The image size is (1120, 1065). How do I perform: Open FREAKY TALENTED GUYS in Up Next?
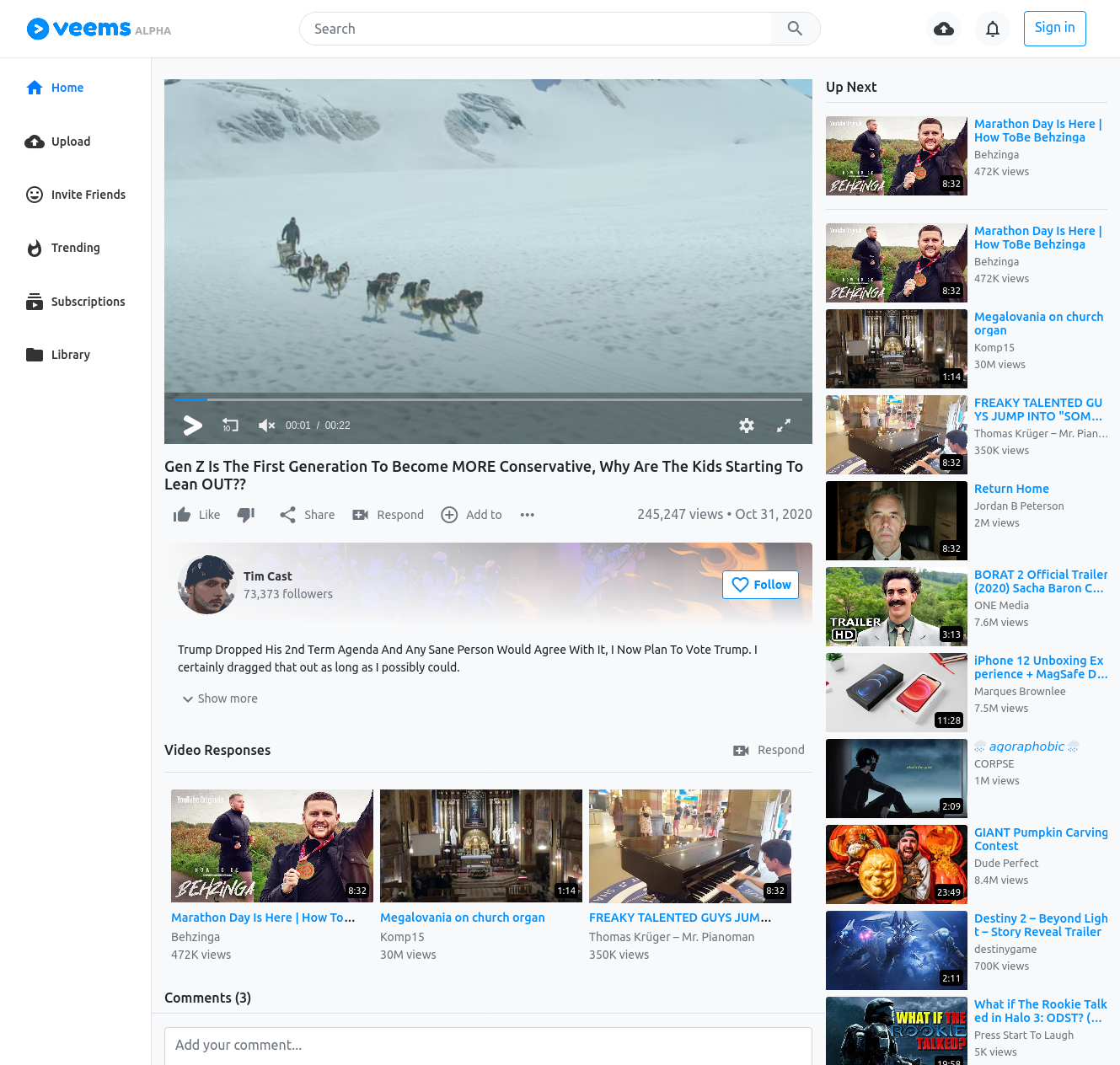(1038, 409)
